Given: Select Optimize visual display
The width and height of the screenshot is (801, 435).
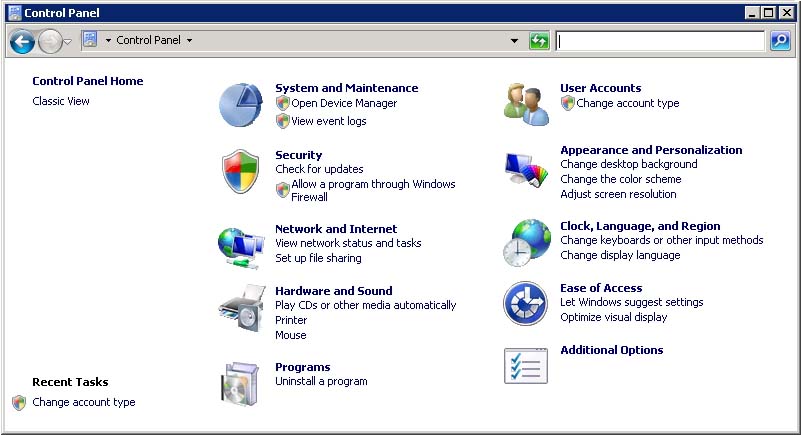Looking at the screenshot, I should tap(614, 317).
